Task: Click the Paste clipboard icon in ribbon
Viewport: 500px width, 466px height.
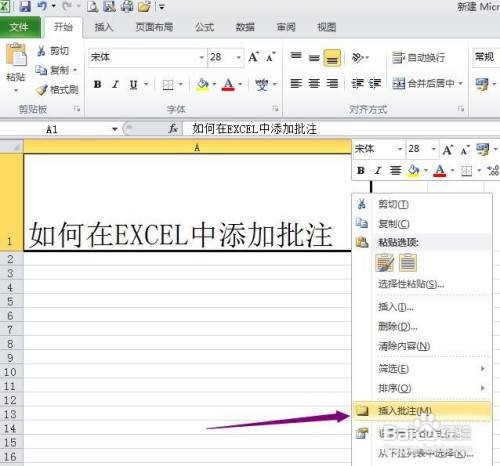Action: [x=16, y=54]
